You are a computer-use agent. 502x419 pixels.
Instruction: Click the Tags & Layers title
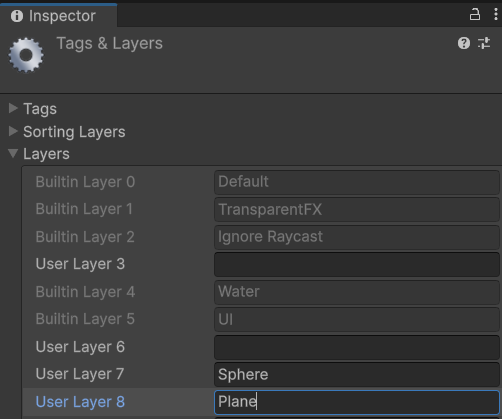110,43
